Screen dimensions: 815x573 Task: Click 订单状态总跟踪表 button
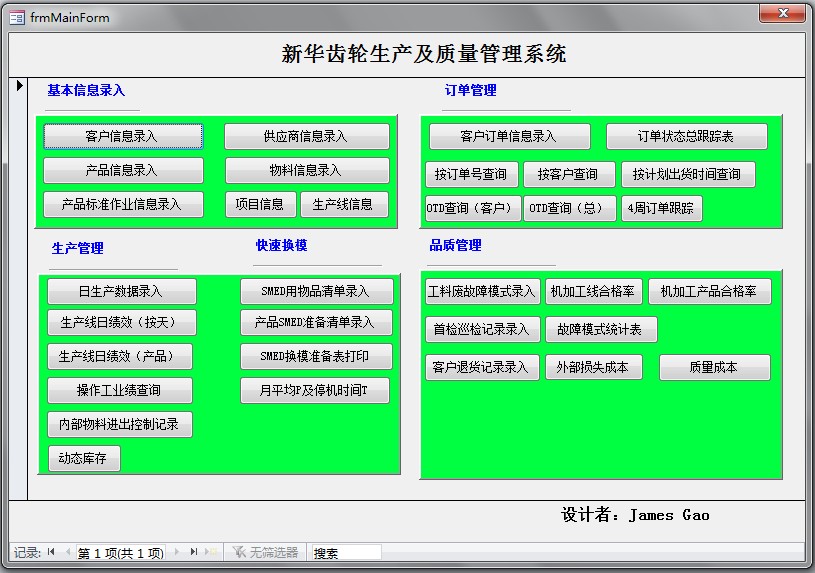click(x=687, y=136)
